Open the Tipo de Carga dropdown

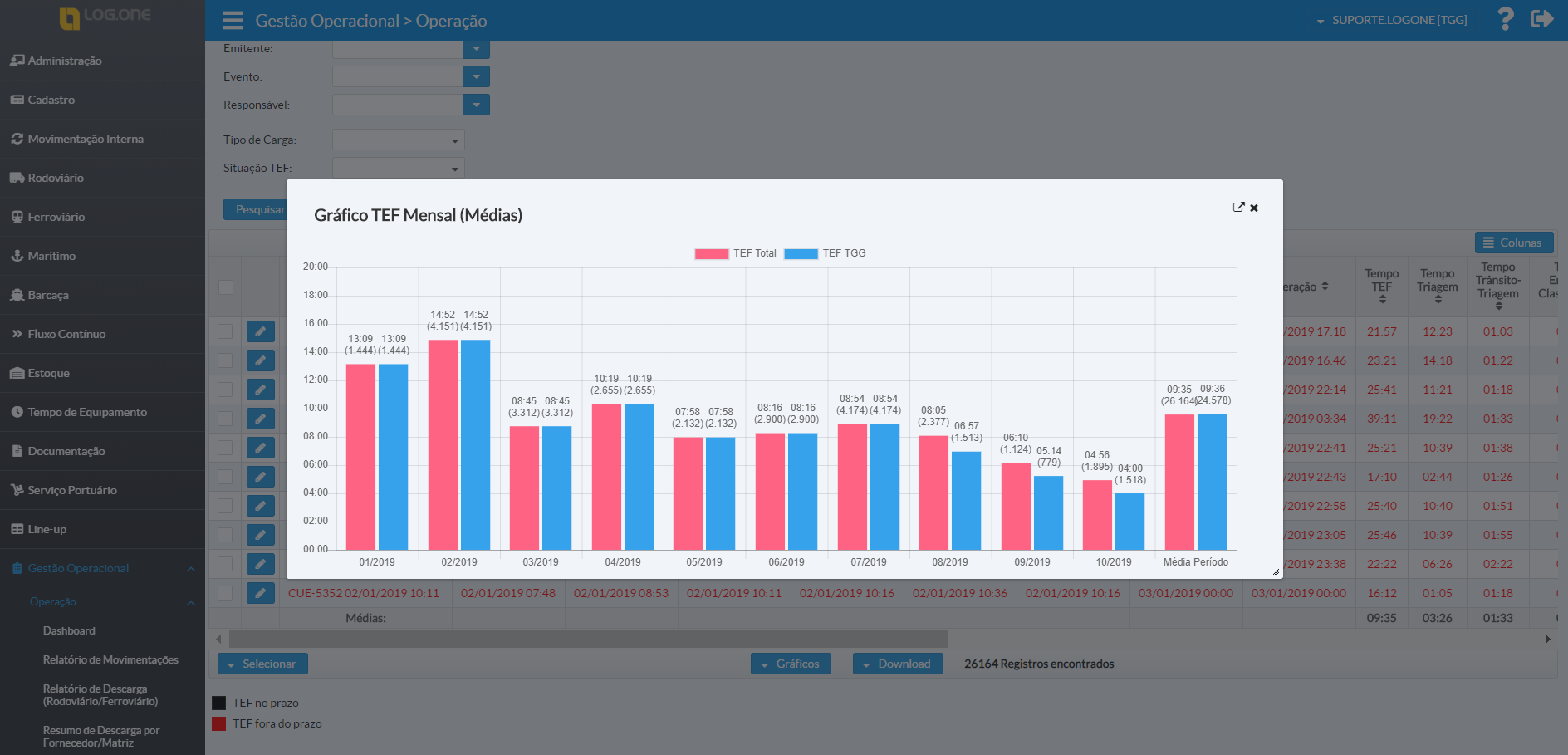[x=398, y=140]
